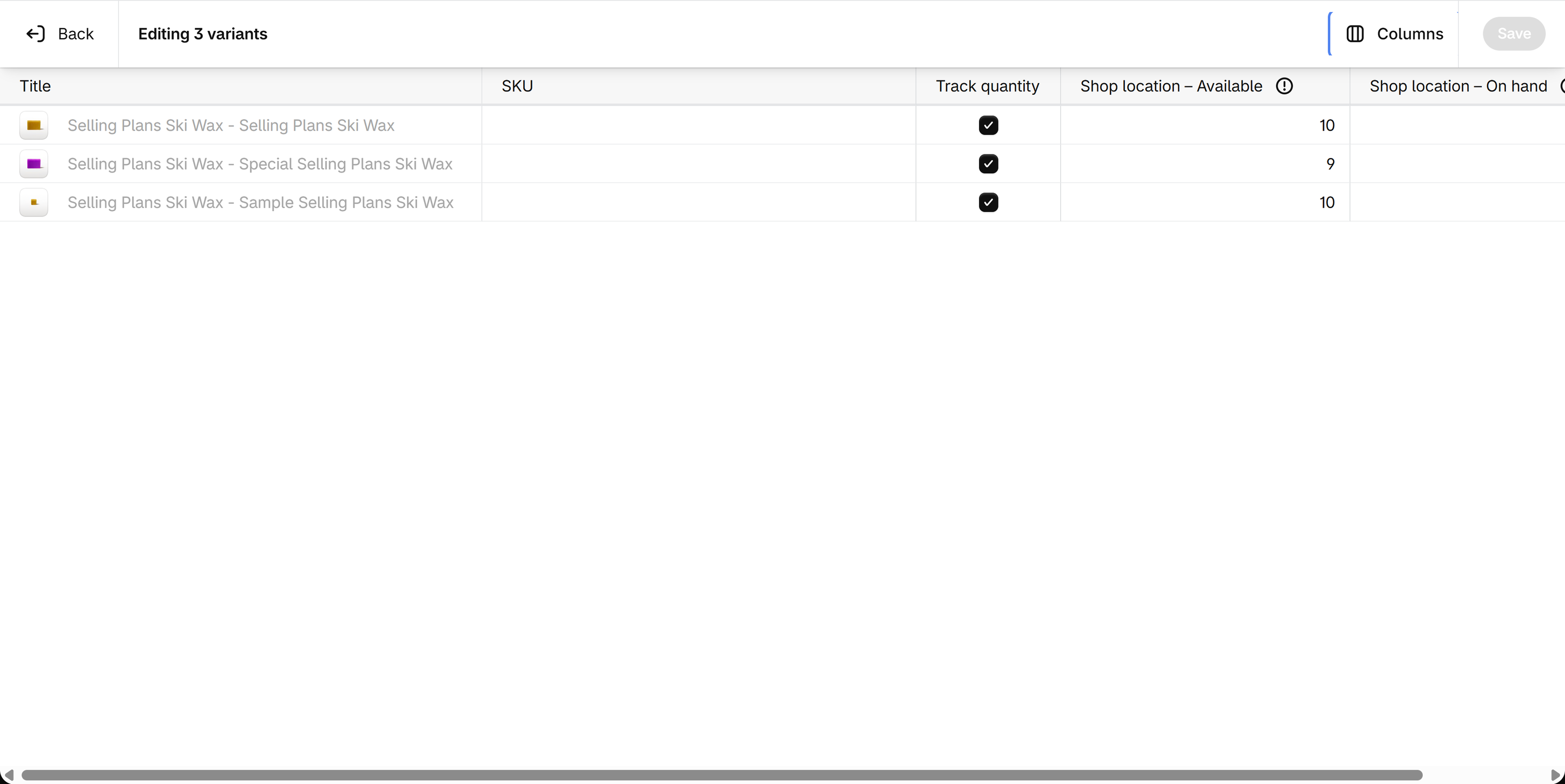
Task: Open the Columns picker
Action: [x=1394, y=34]
